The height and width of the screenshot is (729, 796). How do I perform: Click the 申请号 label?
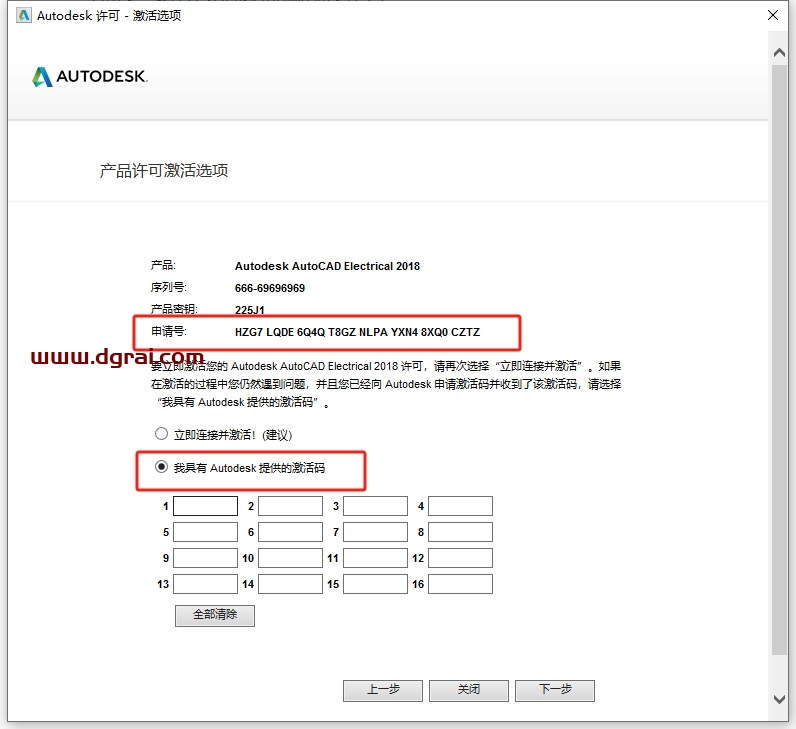pos(169,332)
